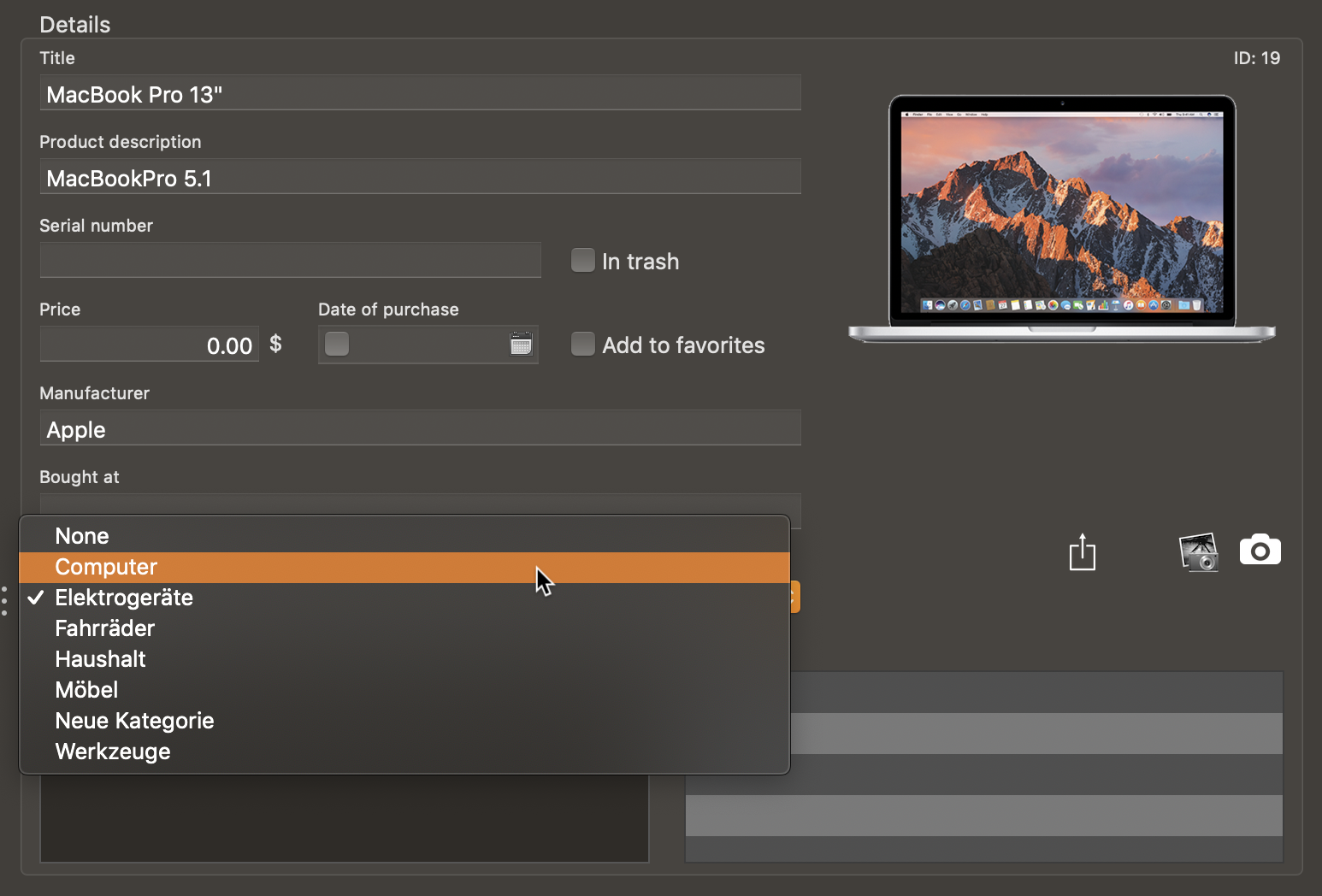Select Werkzeuge category option
Screen dimensions: 1322x896
404,752
